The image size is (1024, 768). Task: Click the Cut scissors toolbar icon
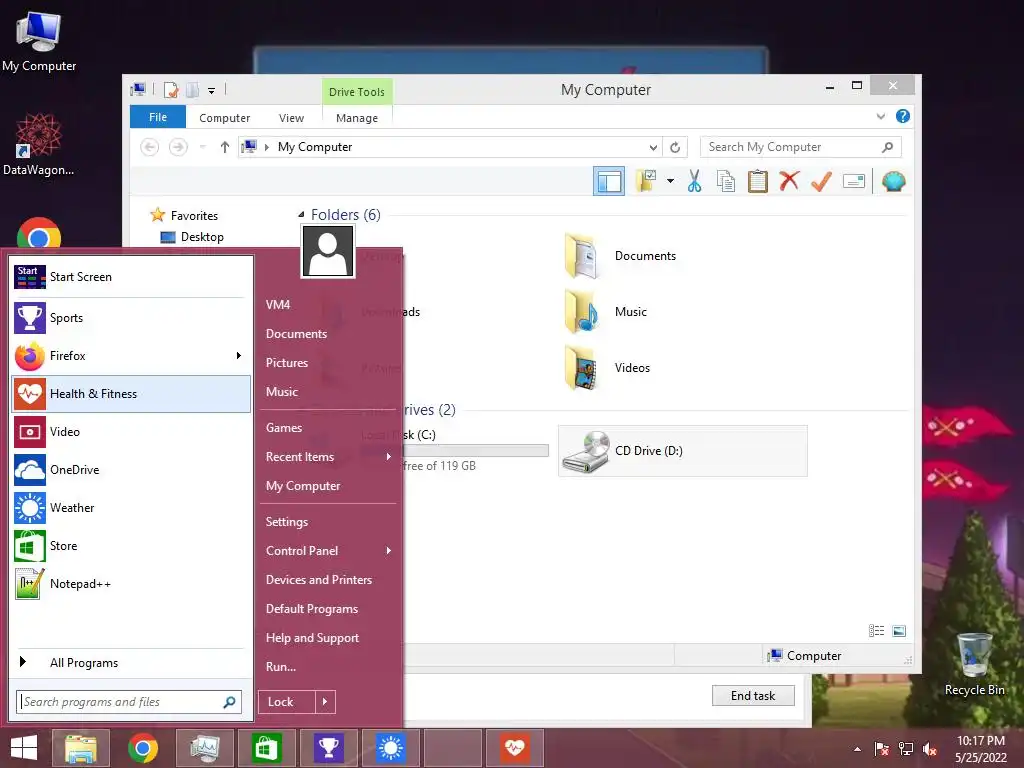[694, 182]
